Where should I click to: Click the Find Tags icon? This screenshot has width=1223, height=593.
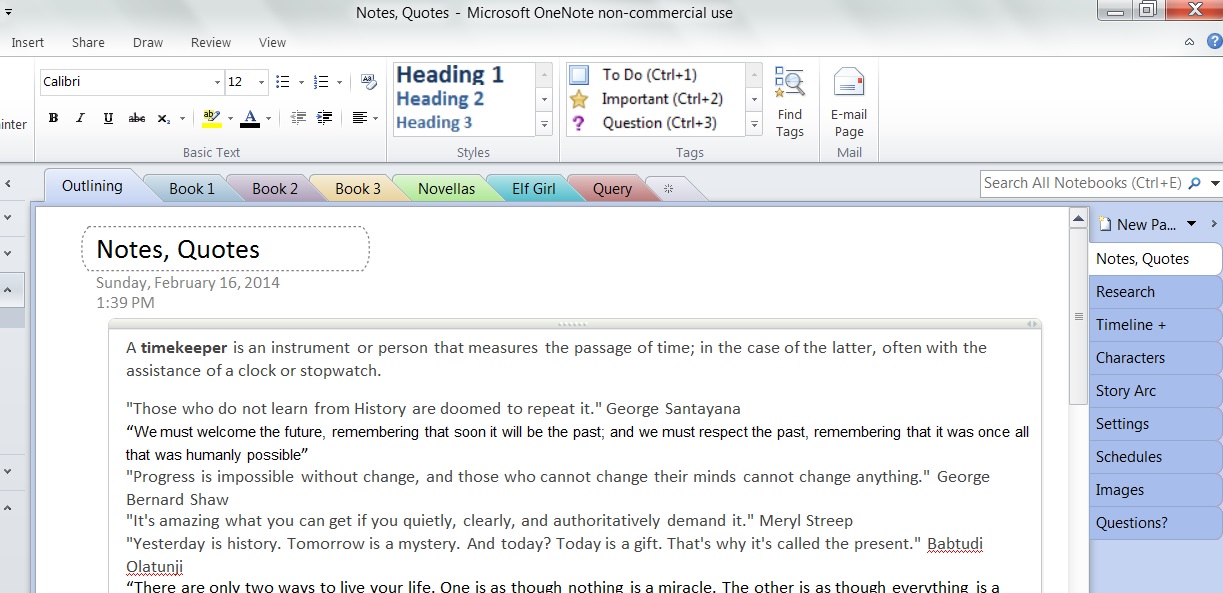click(x=789, y=83)
